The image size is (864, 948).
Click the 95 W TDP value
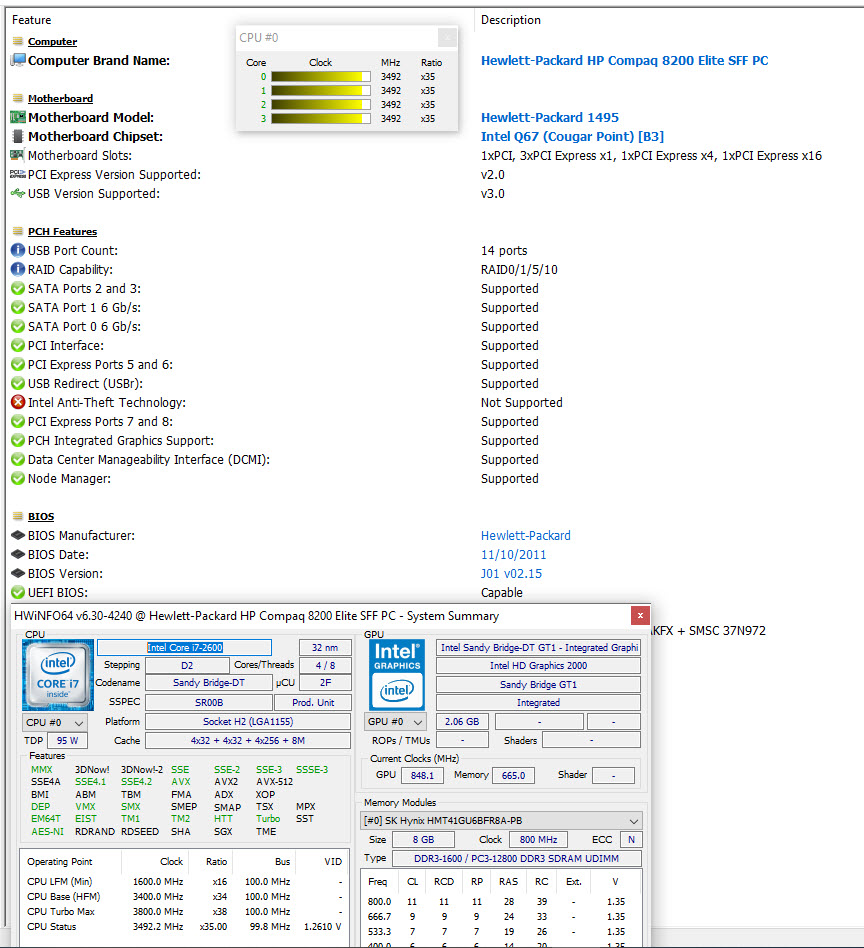[67, 741]
